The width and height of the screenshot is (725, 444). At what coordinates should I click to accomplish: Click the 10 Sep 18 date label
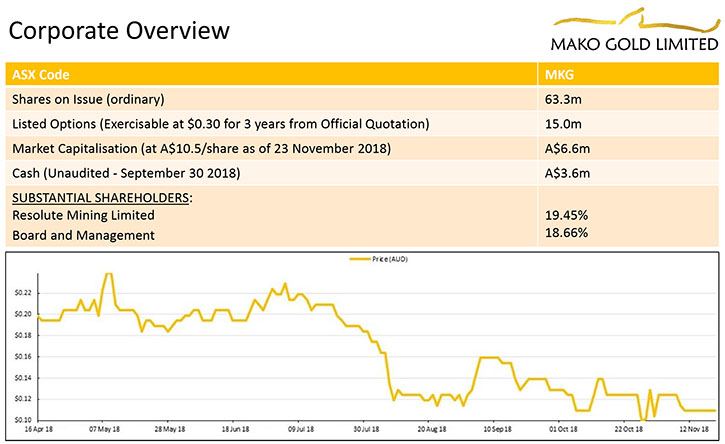[x=498, y=429]
